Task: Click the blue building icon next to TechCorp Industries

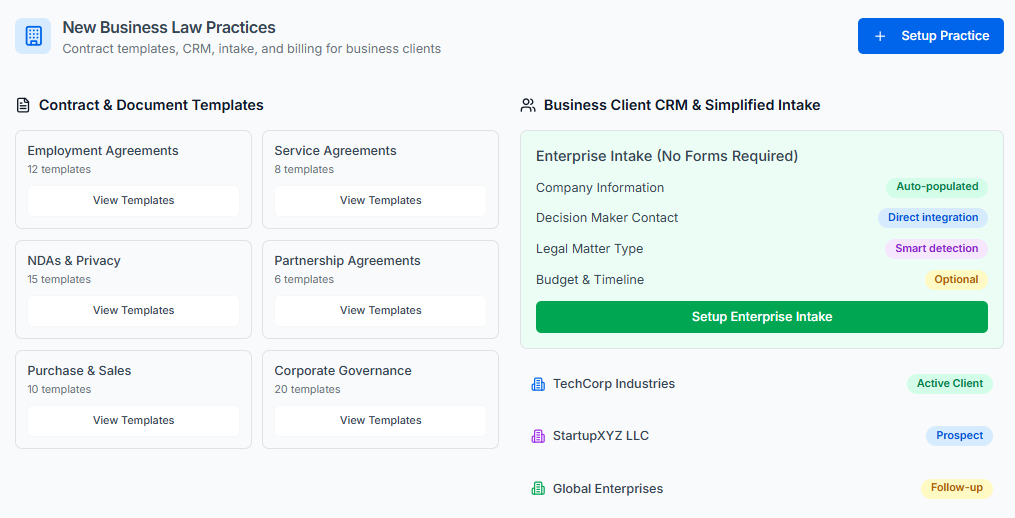Action: click(x=538, y=384)
